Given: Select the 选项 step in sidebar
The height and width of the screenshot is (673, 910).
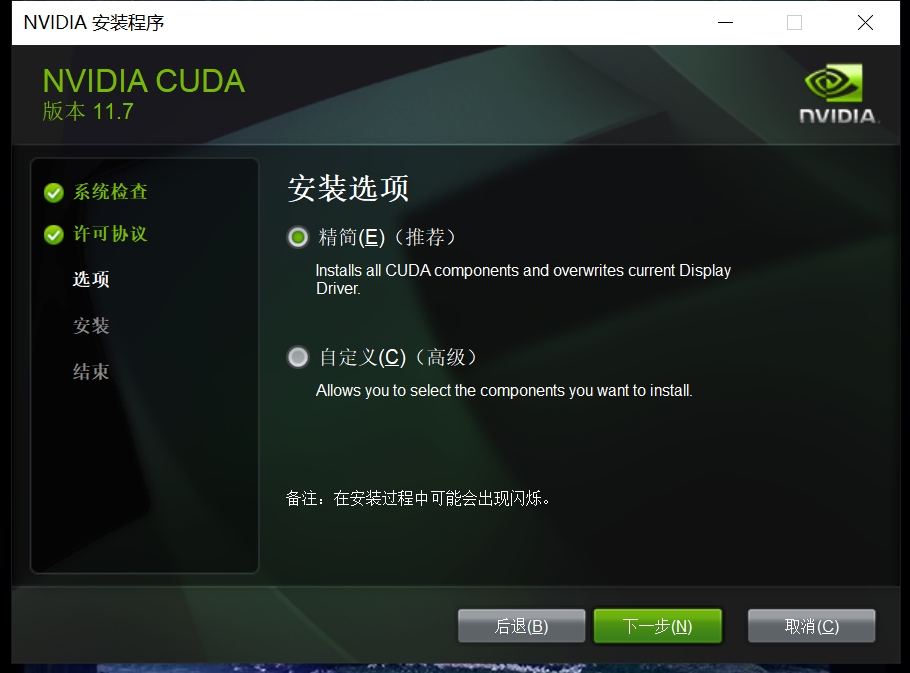Looking at the screenshot, I should click(x=91, y=279).
